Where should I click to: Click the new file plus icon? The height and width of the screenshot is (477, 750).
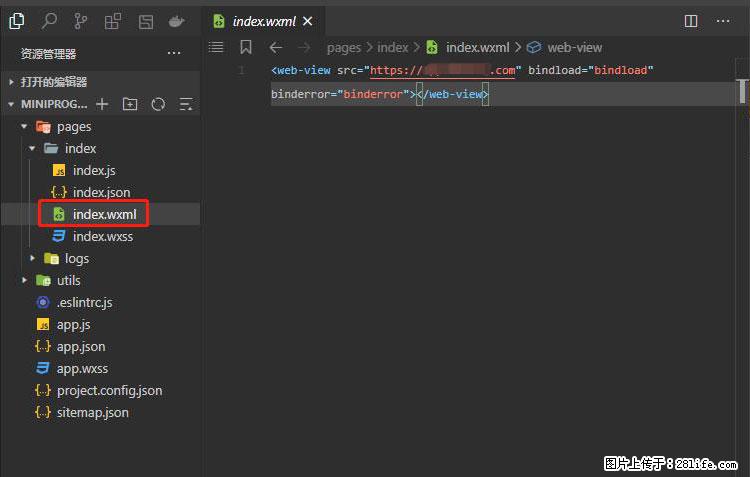(x=101, y=104)
